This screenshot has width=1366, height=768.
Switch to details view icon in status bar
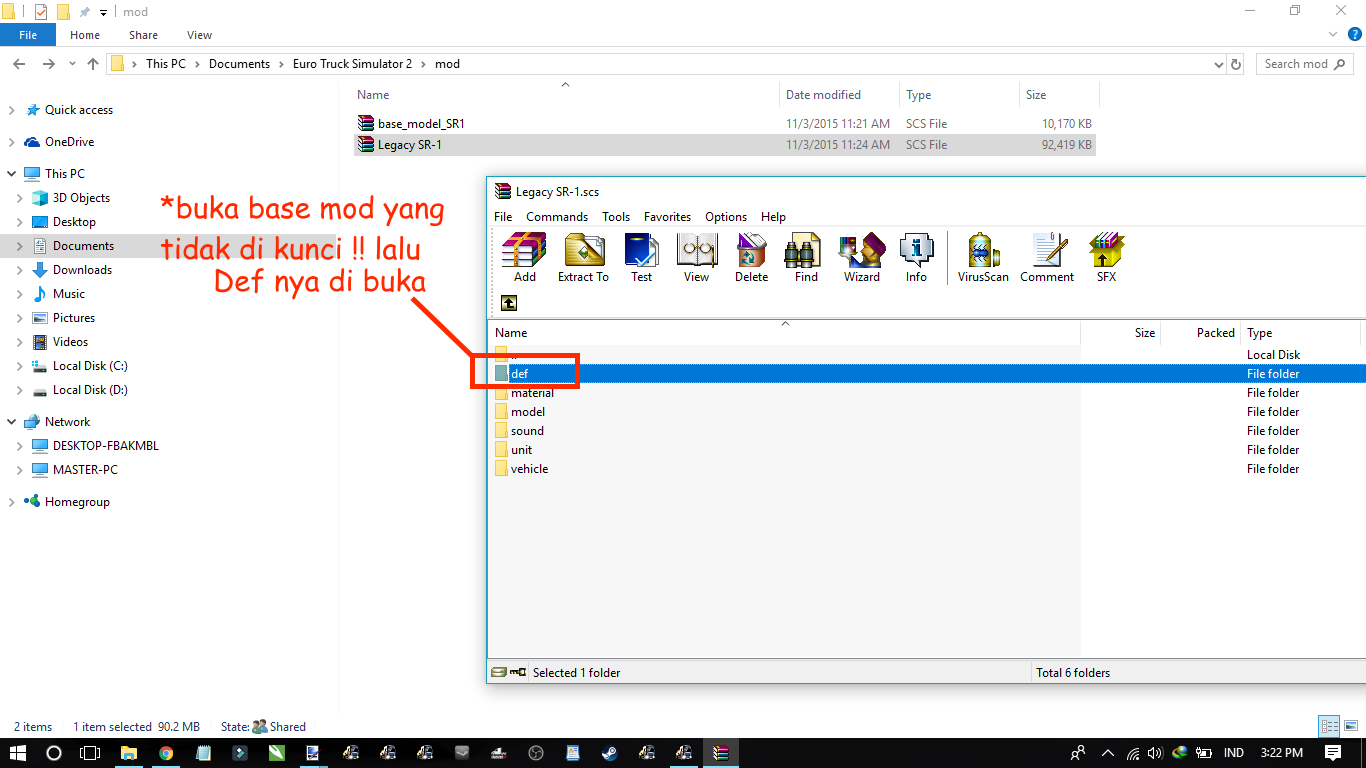(x=1329, y=727)
